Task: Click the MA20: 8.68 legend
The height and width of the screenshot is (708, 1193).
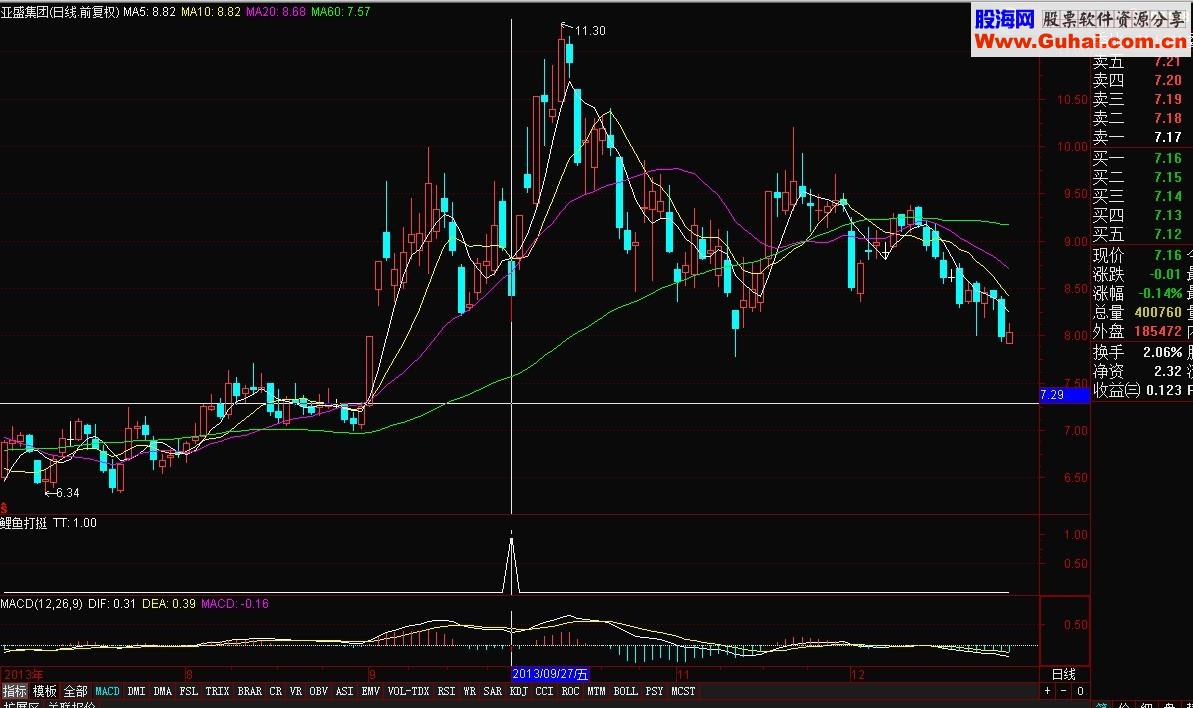Action: coord(275,11)
